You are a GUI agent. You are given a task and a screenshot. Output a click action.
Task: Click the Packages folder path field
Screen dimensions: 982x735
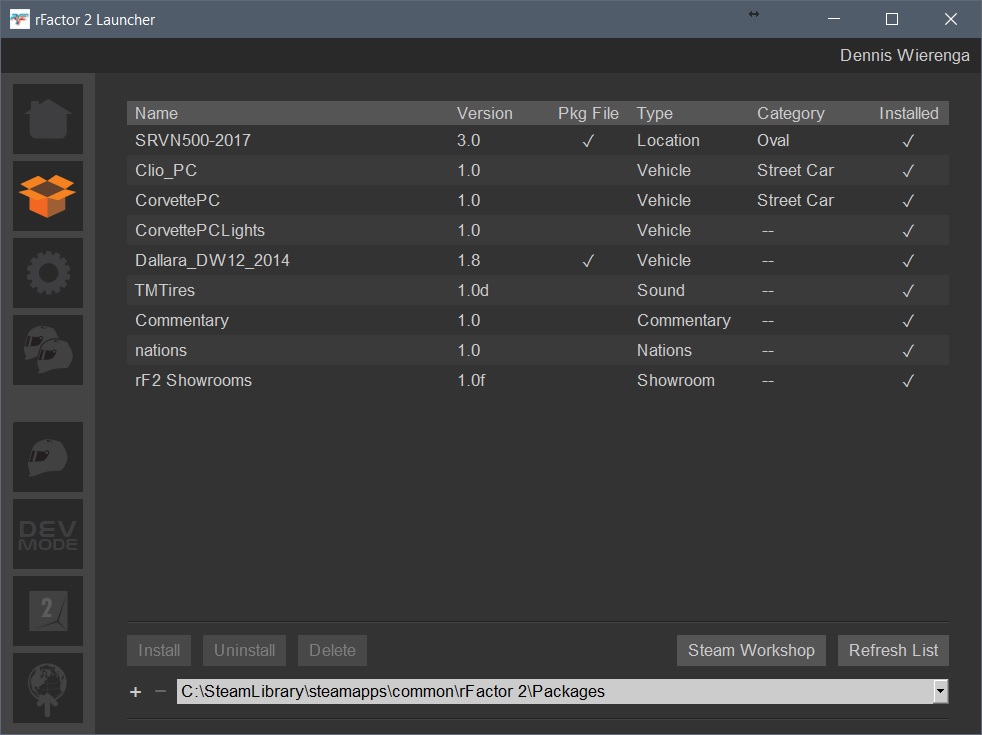[x=555, y=691]
